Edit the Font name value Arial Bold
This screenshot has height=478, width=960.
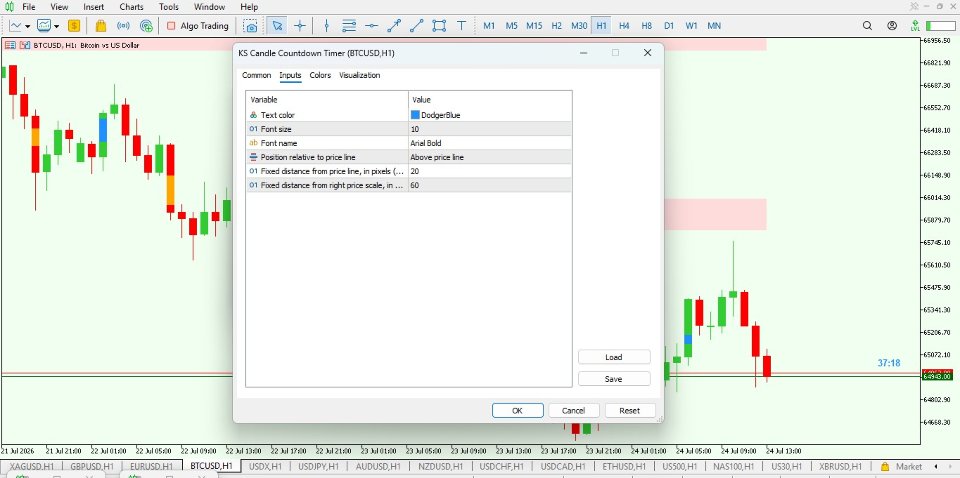pyautogui.click(x=490, y=143)
